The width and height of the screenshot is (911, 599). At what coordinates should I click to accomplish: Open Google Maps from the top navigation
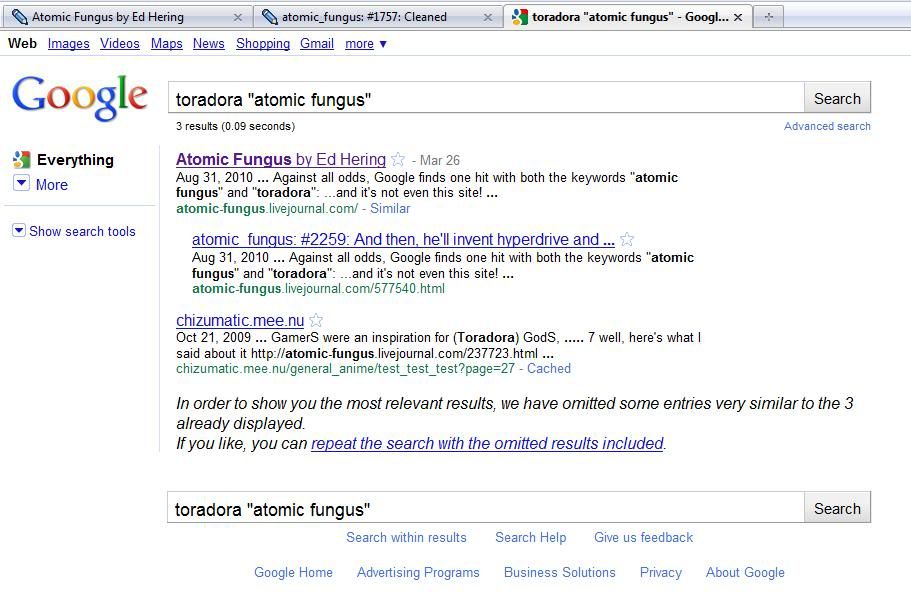[167, 44]
